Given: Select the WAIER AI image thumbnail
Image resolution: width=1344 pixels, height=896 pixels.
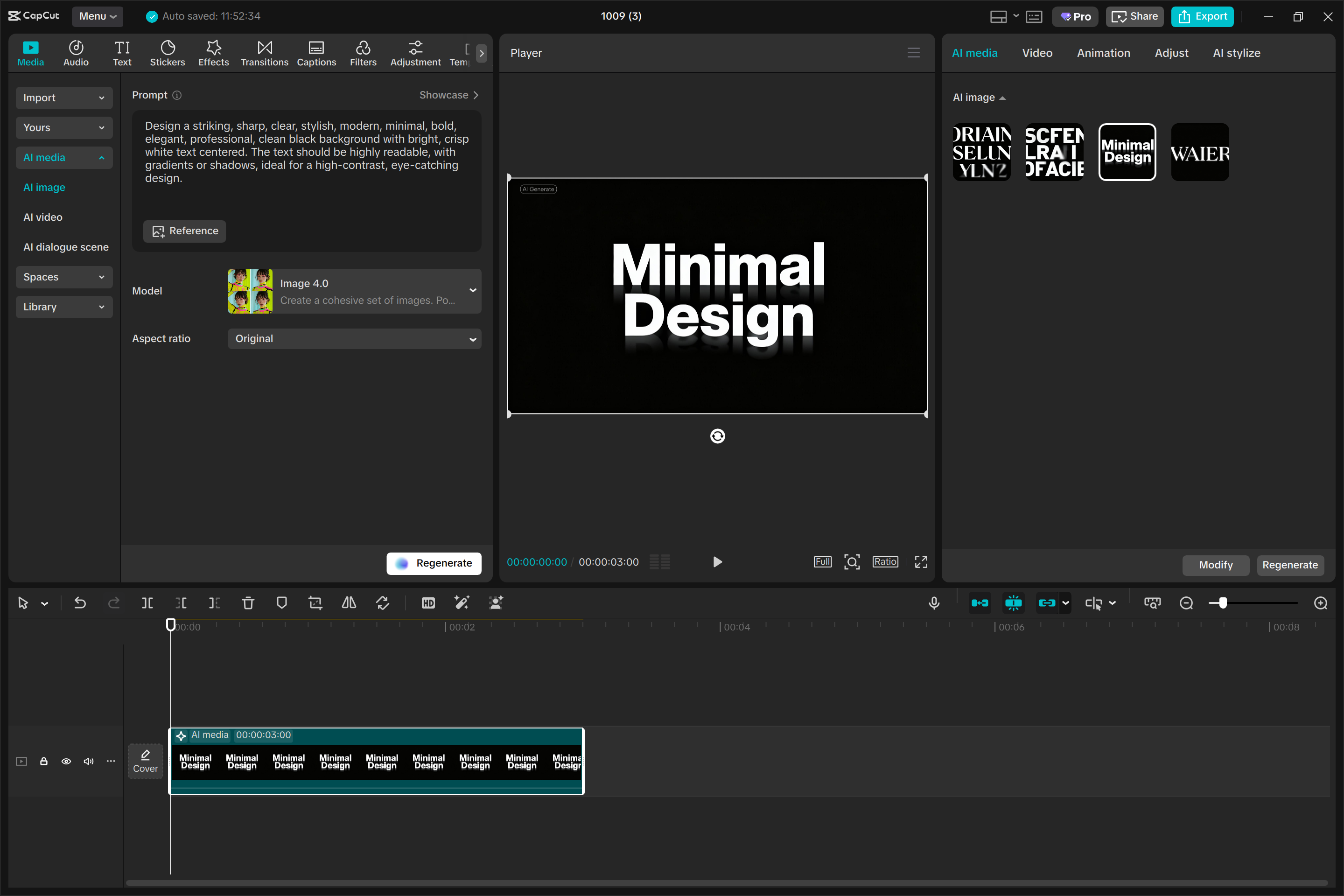Looking at the screenshot, I should coord(1199,152).
